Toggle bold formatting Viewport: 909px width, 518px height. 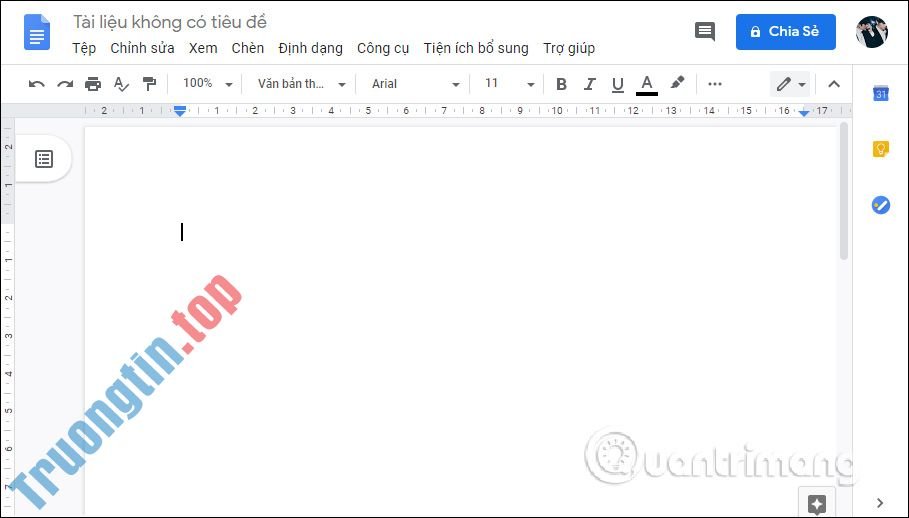tap(561, 85)
